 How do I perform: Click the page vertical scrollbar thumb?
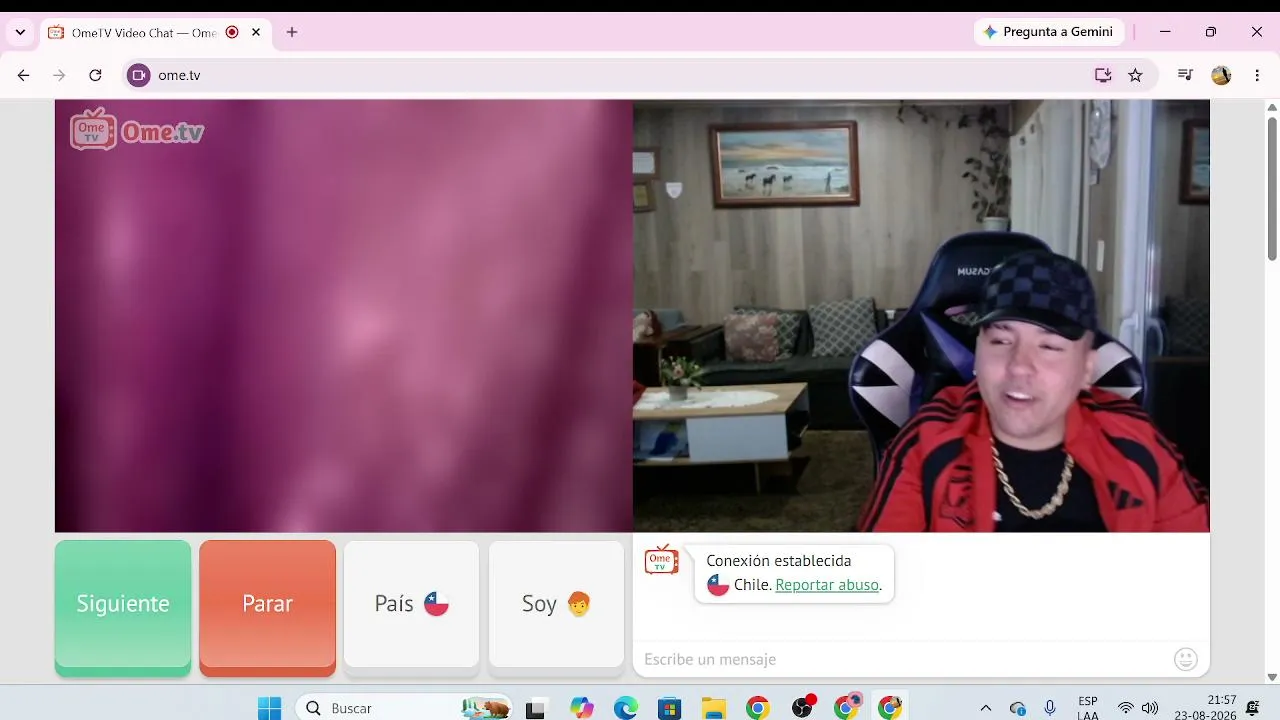tap(1272, 188)
